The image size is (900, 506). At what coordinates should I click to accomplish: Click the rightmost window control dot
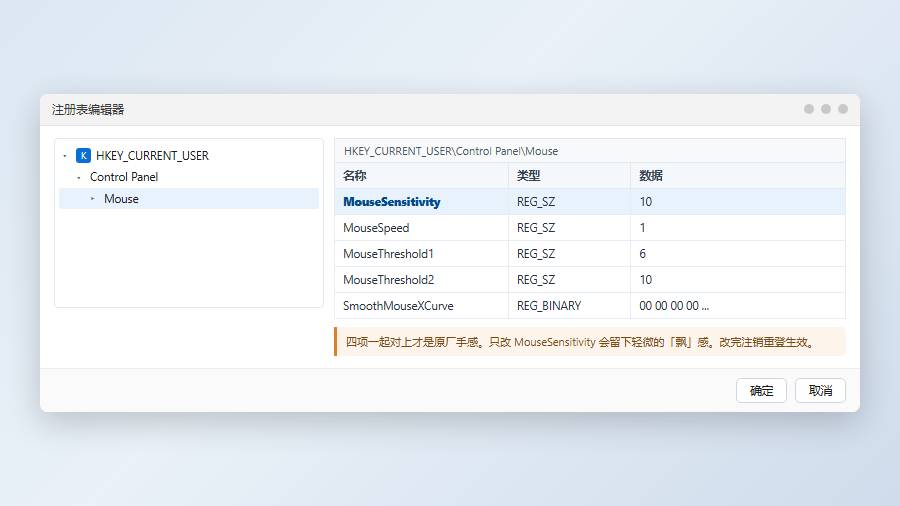pos(843,109)
